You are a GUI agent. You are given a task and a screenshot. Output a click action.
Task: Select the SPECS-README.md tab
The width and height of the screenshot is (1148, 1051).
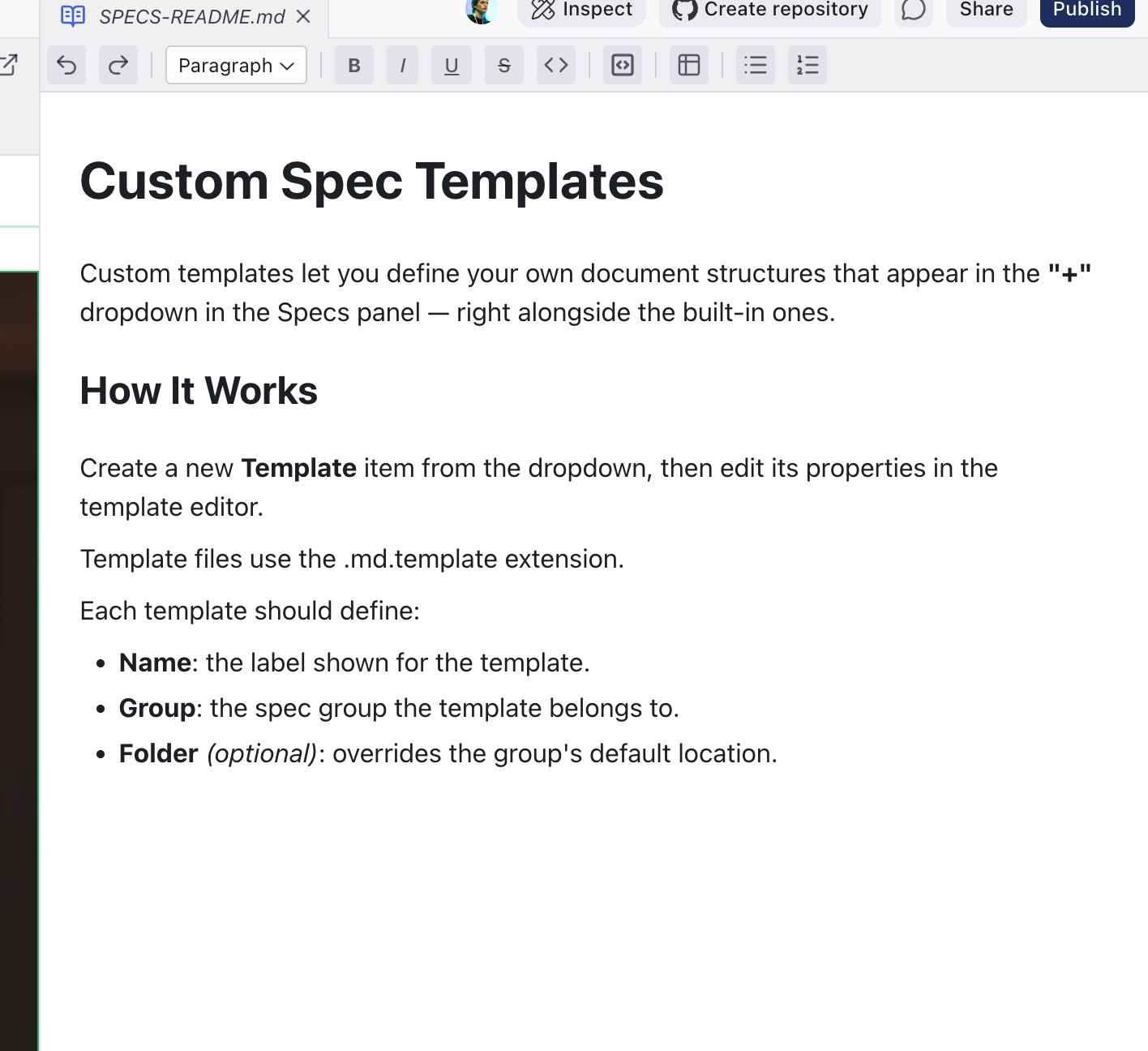point(191,16)
